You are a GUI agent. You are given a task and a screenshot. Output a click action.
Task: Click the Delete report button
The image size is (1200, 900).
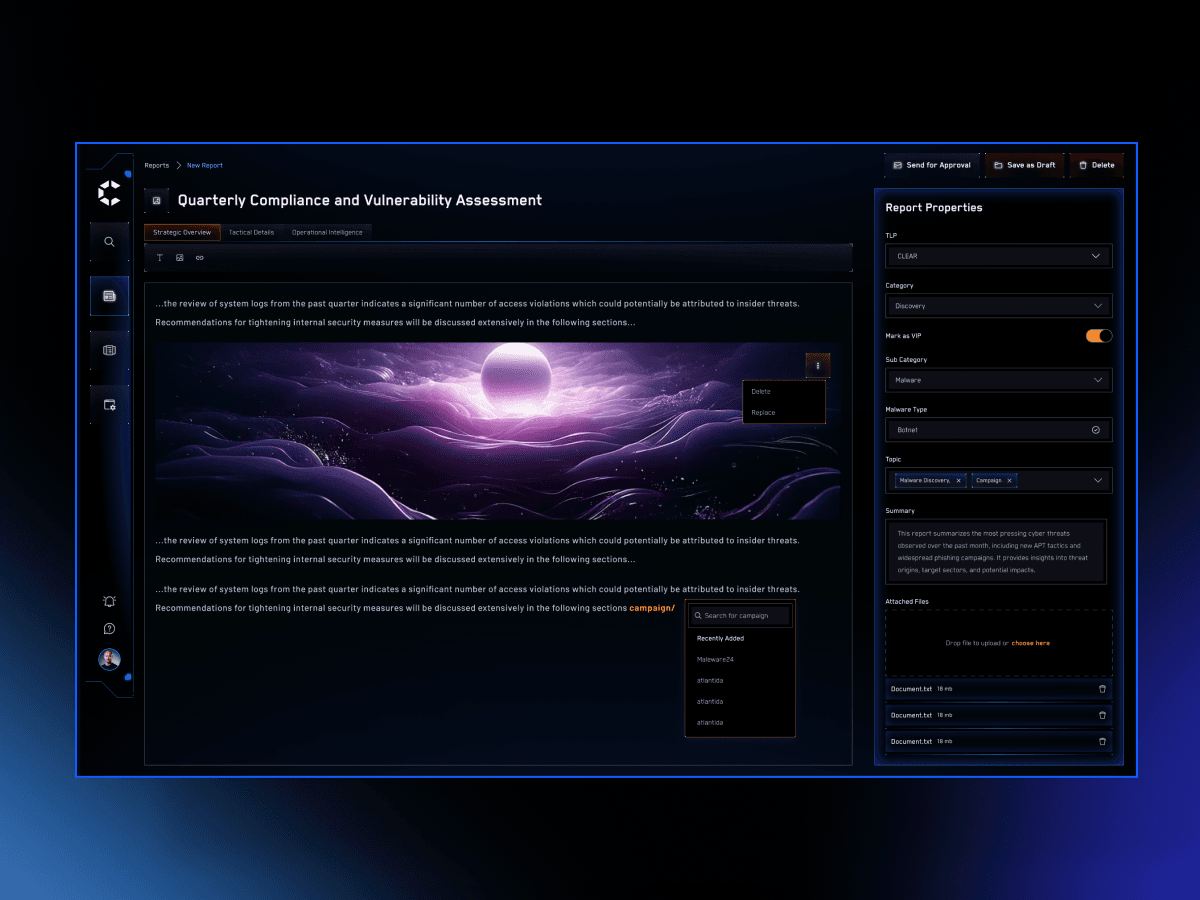pyautogui.click(x=1097, y=165)
